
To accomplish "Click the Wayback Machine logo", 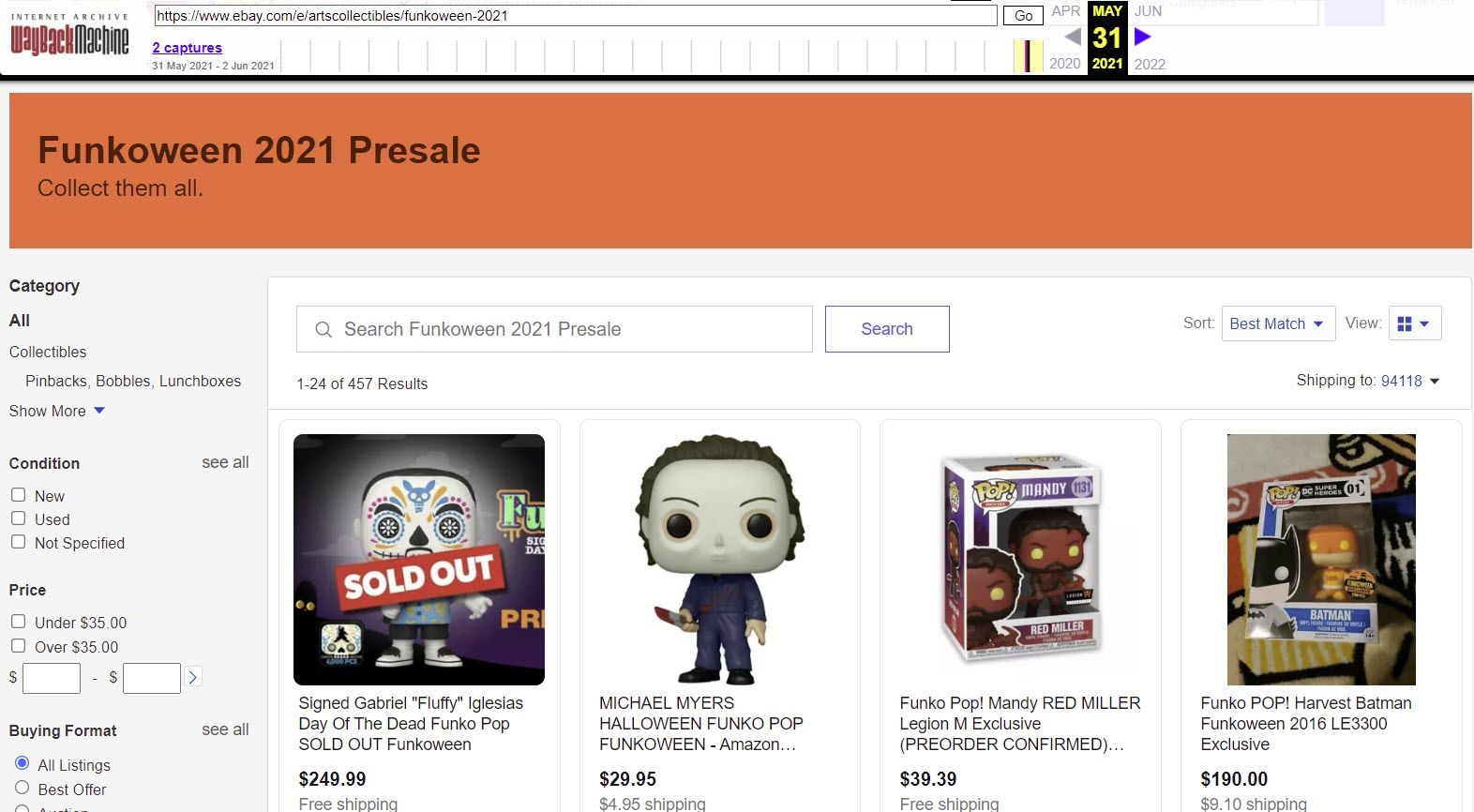I will pos(69,36).
